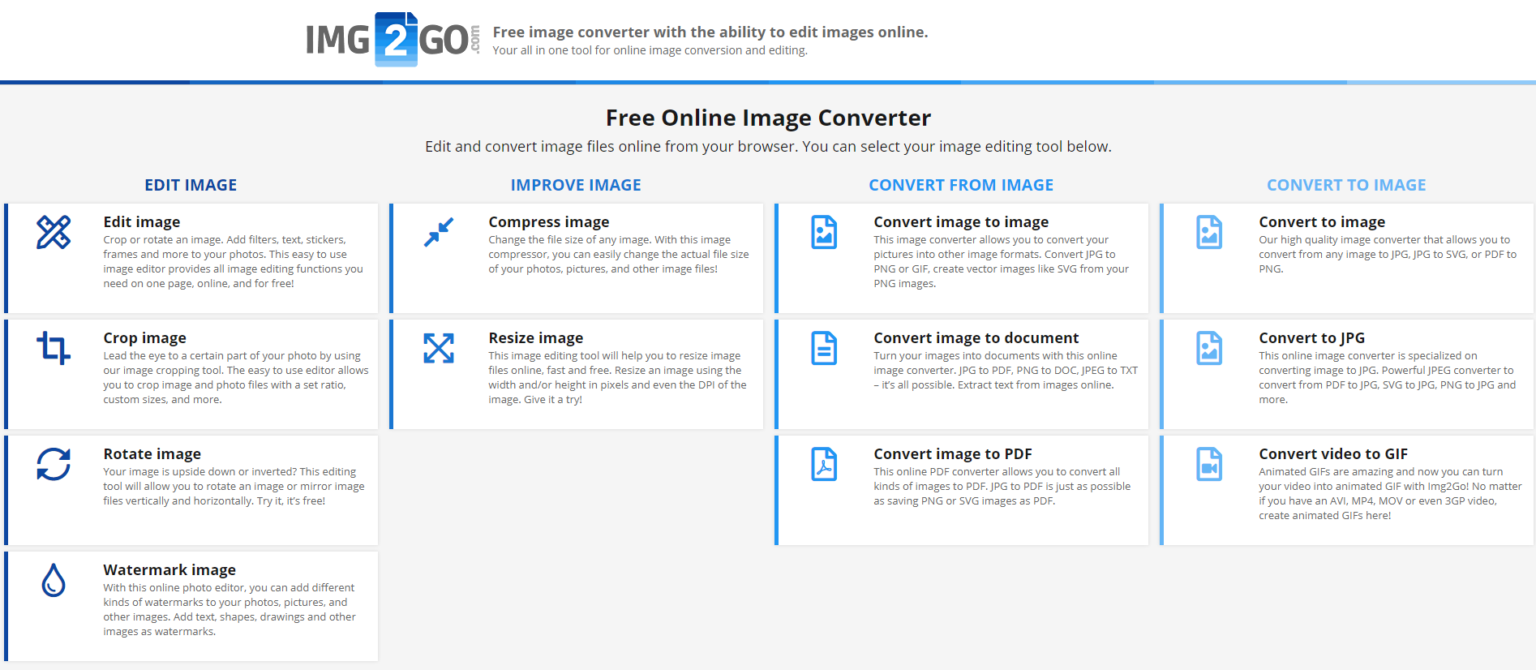Select the CONVERT TO IMAGE heading

tap(1346, 185)
